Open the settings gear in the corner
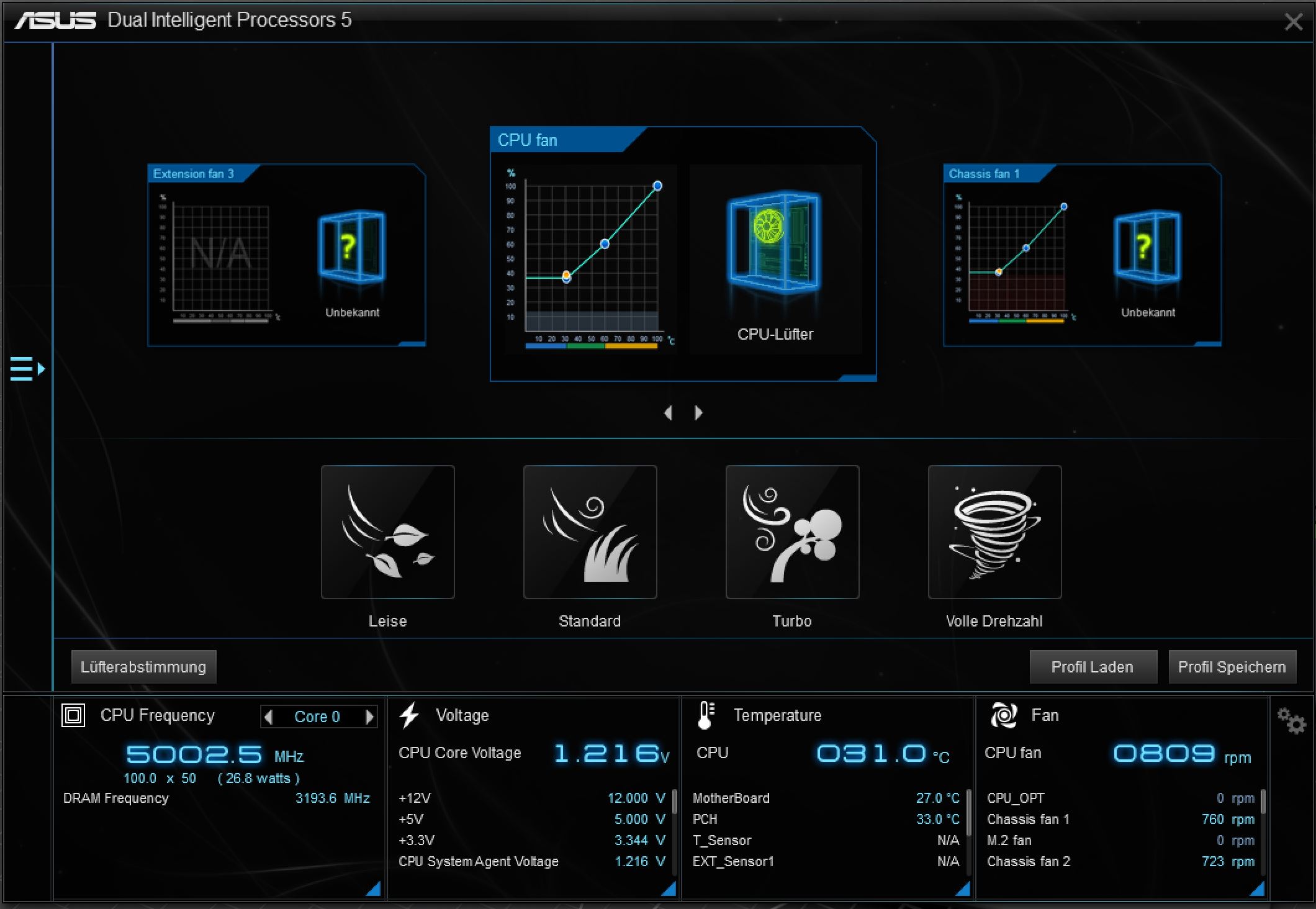Image resolution: width=1316 pixels, height=909 pixels. click(1293, 721)
